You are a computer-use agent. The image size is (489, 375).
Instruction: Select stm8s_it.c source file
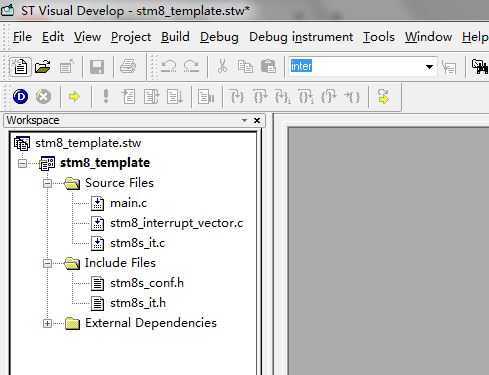pos(138,243)
